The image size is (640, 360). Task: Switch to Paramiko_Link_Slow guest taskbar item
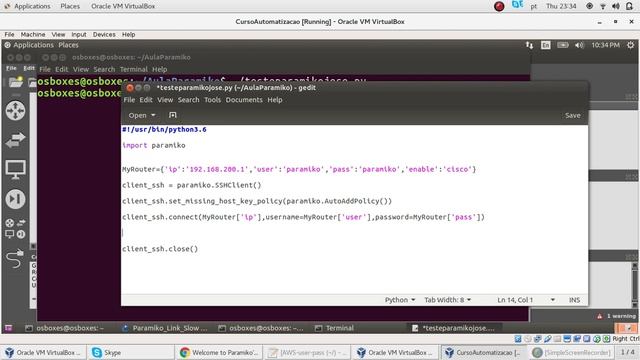click(165, 328)
